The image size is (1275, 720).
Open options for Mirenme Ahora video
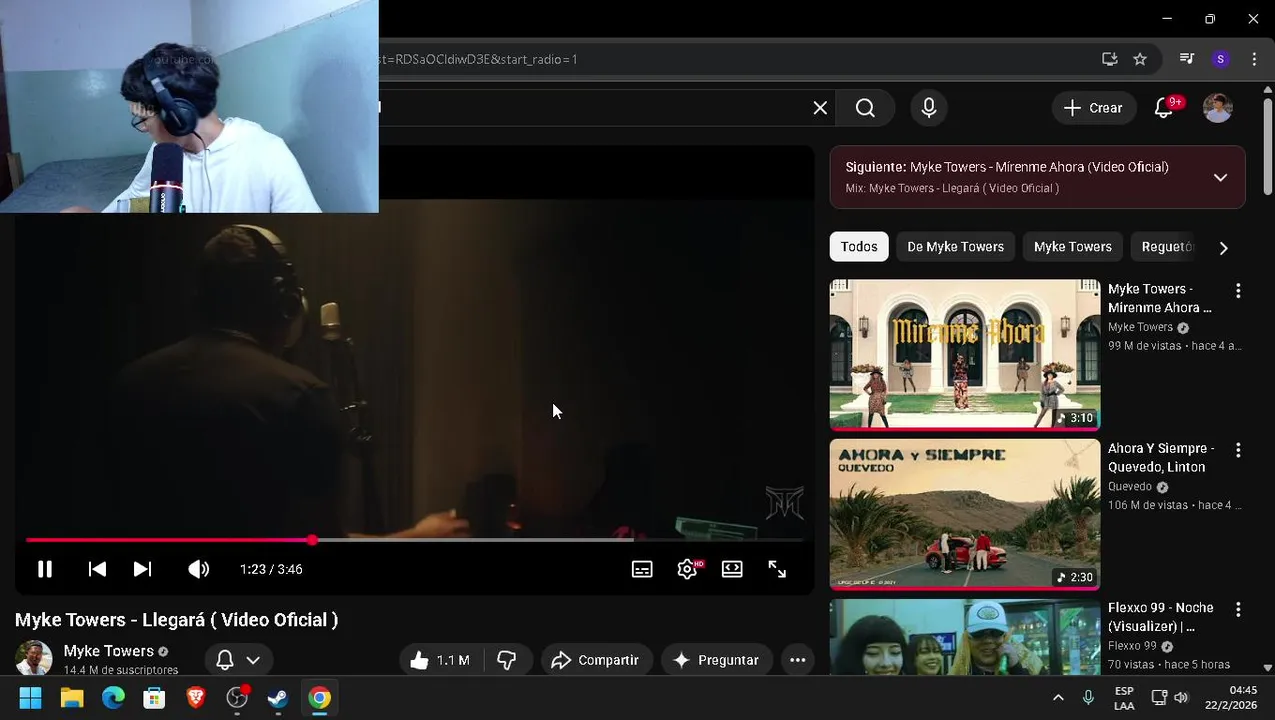(1238, 291)
